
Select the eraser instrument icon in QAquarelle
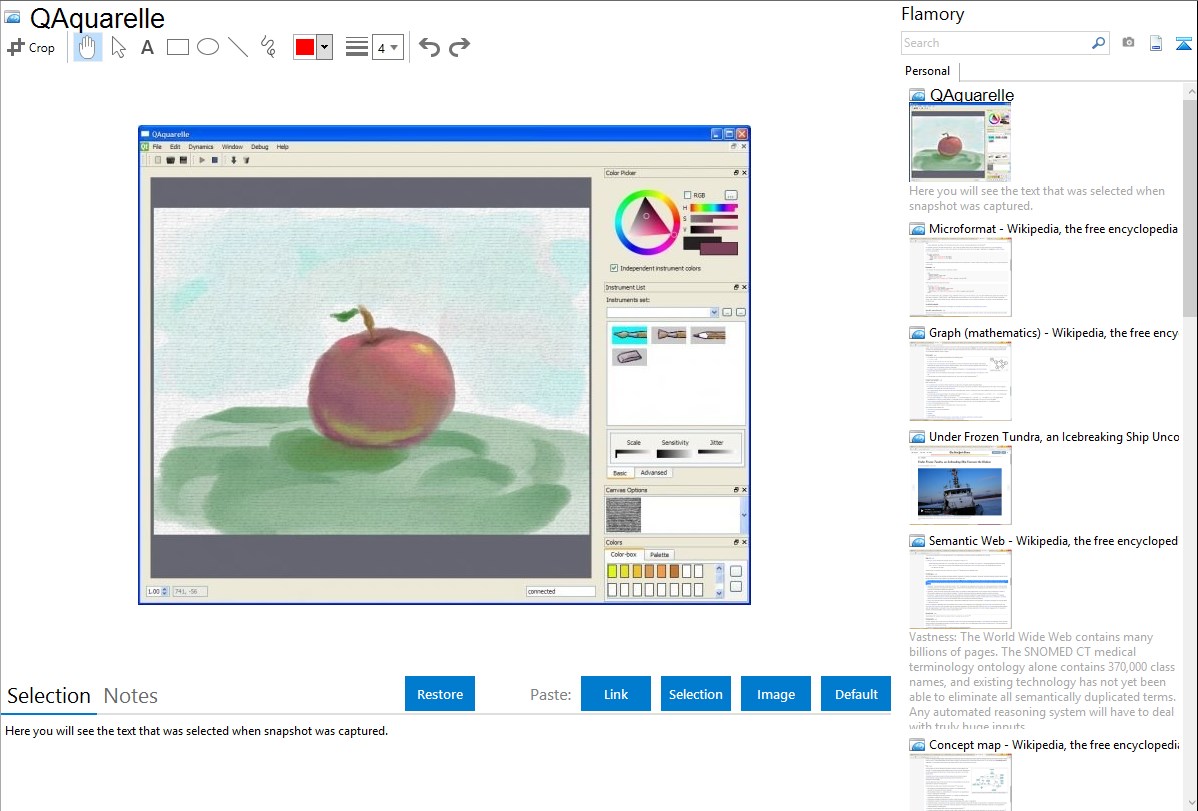(x=630, y=357)
